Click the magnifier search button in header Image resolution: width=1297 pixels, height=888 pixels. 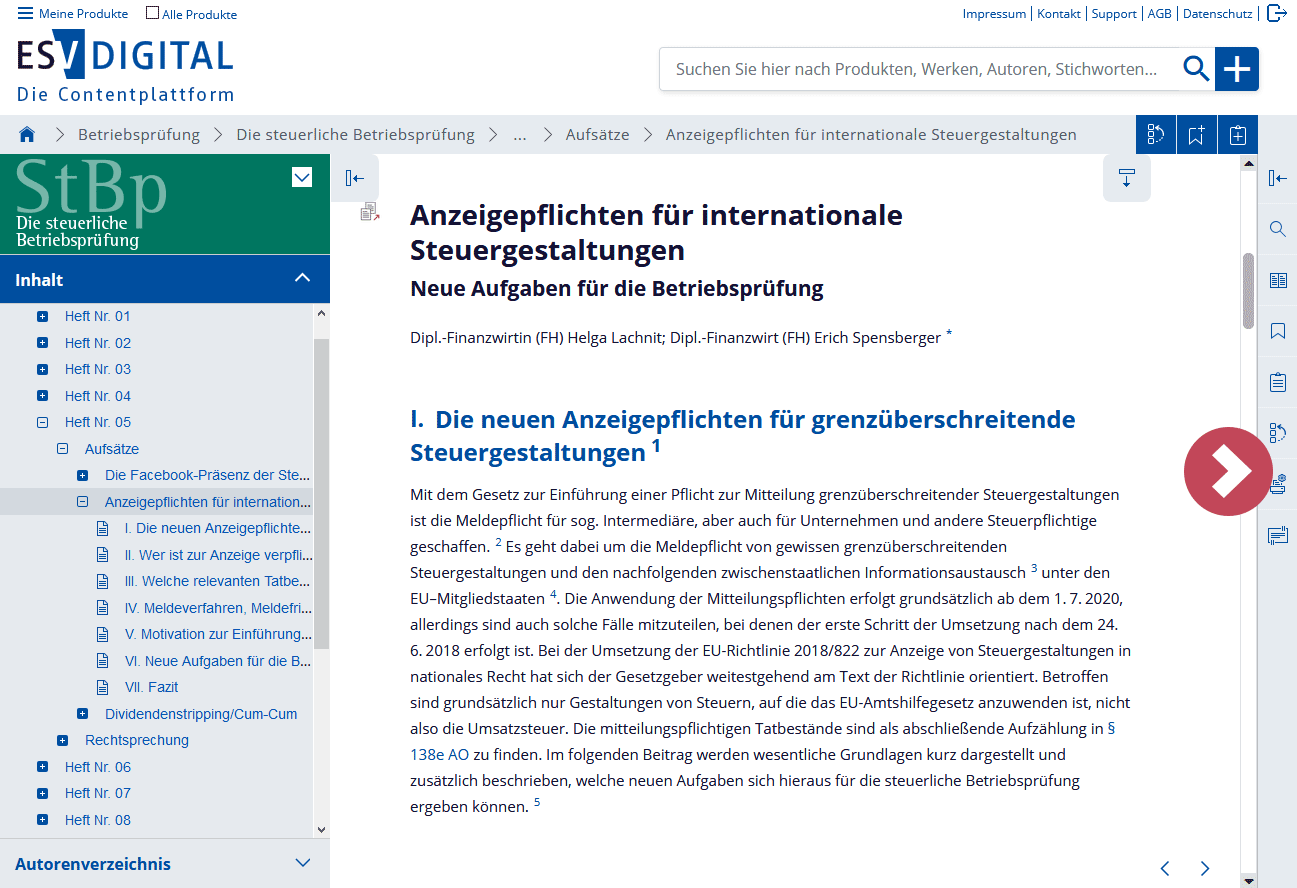[x=1196, y=69]
